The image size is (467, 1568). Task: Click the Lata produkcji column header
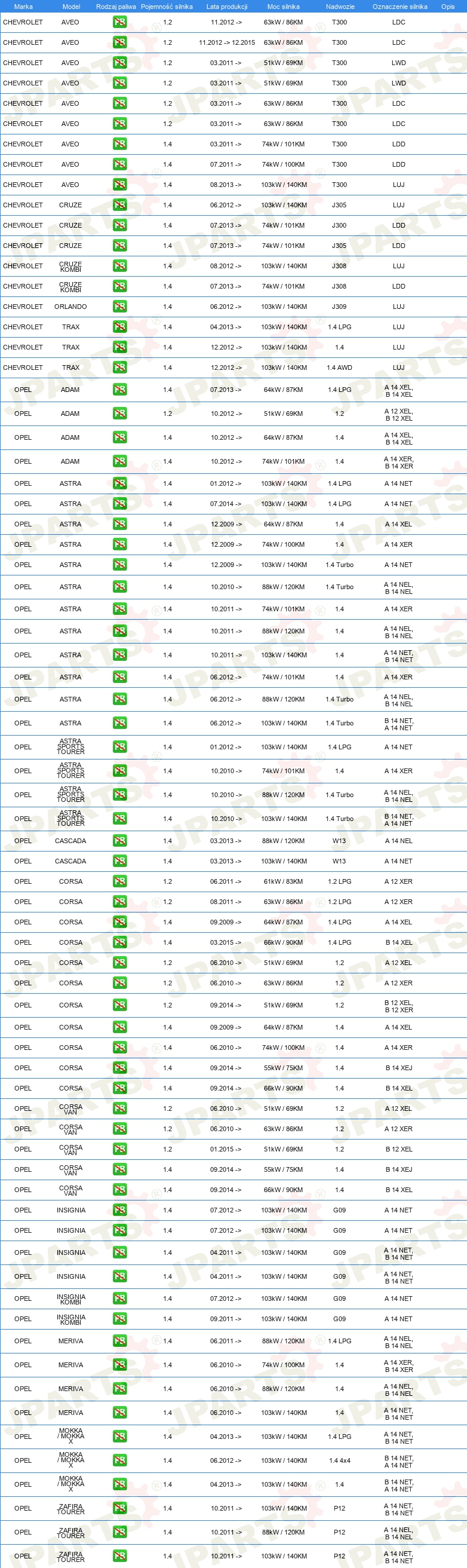(227, 7)
